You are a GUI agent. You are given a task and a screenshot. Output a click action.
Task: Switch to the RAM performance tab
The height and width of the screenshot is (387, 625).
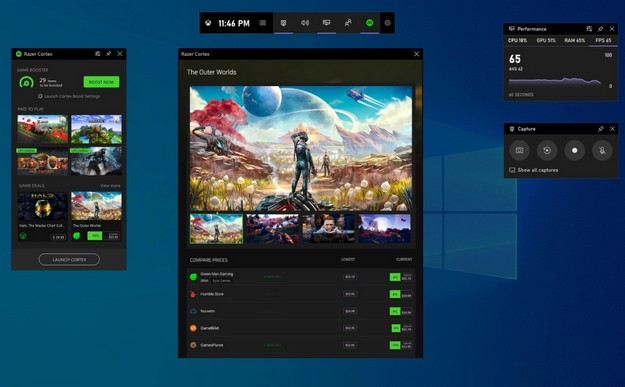tap(574, 40)
